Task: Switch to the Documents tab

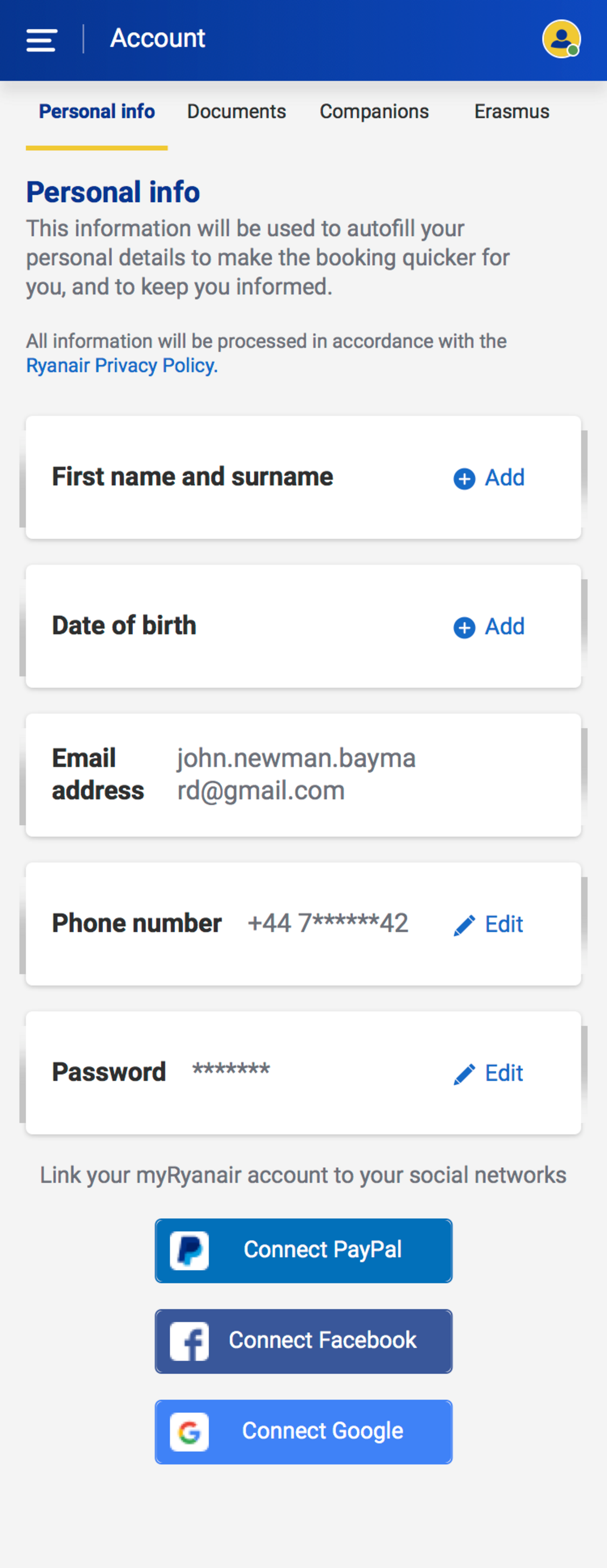Action: (236, 112)
